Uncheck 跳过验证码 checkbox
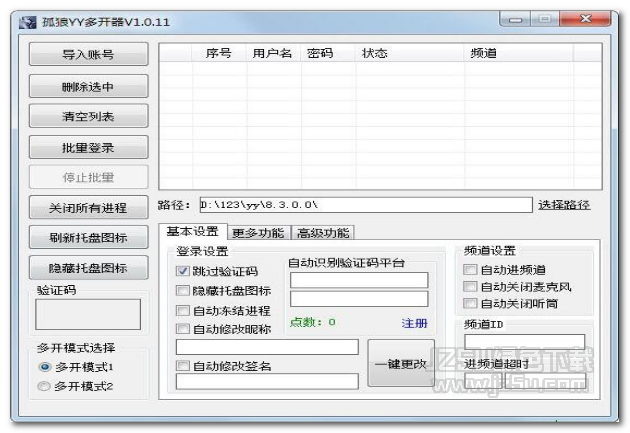The height and width of the screenshot is (433, 630). (182, 271)
